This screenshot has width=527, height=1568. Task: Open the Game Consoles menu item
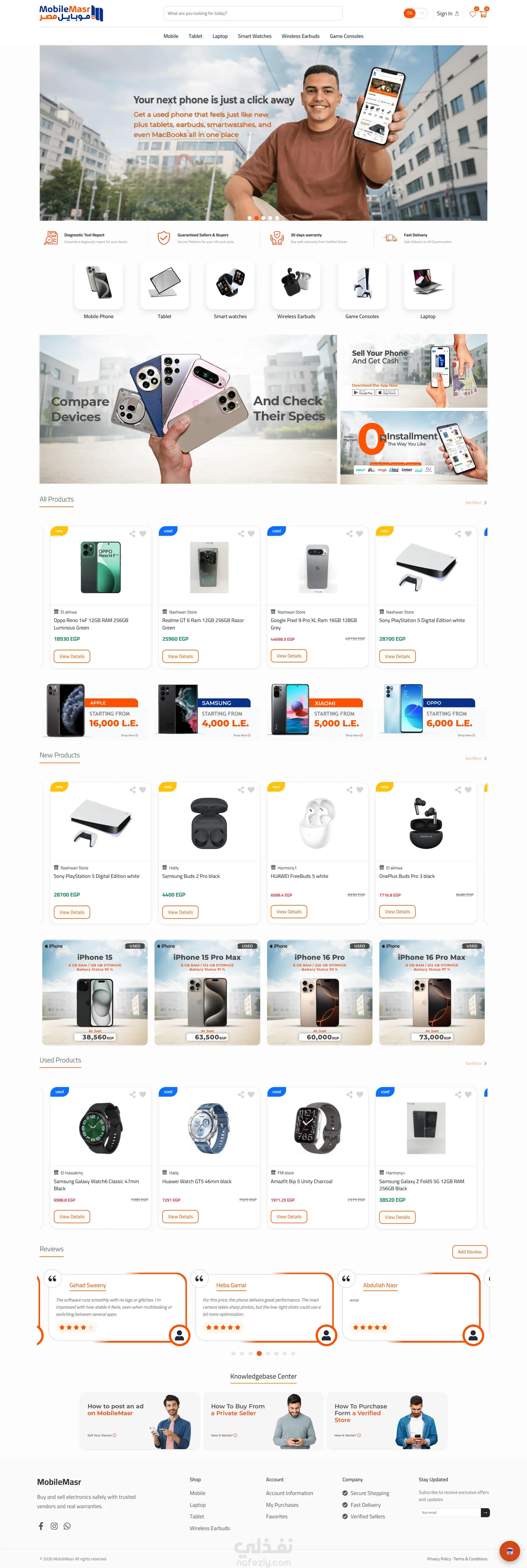[x=346, y=37]
